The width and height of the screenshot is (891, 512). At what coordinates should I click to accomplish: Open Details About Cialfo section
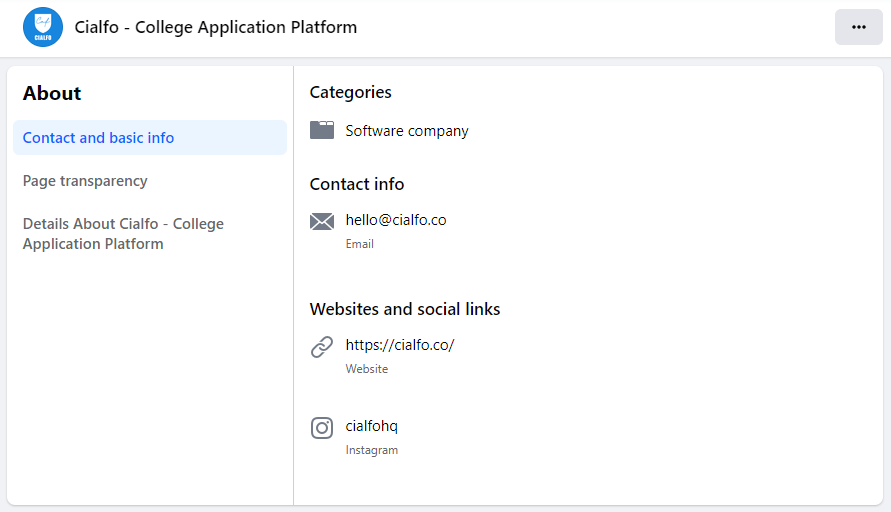123,234
